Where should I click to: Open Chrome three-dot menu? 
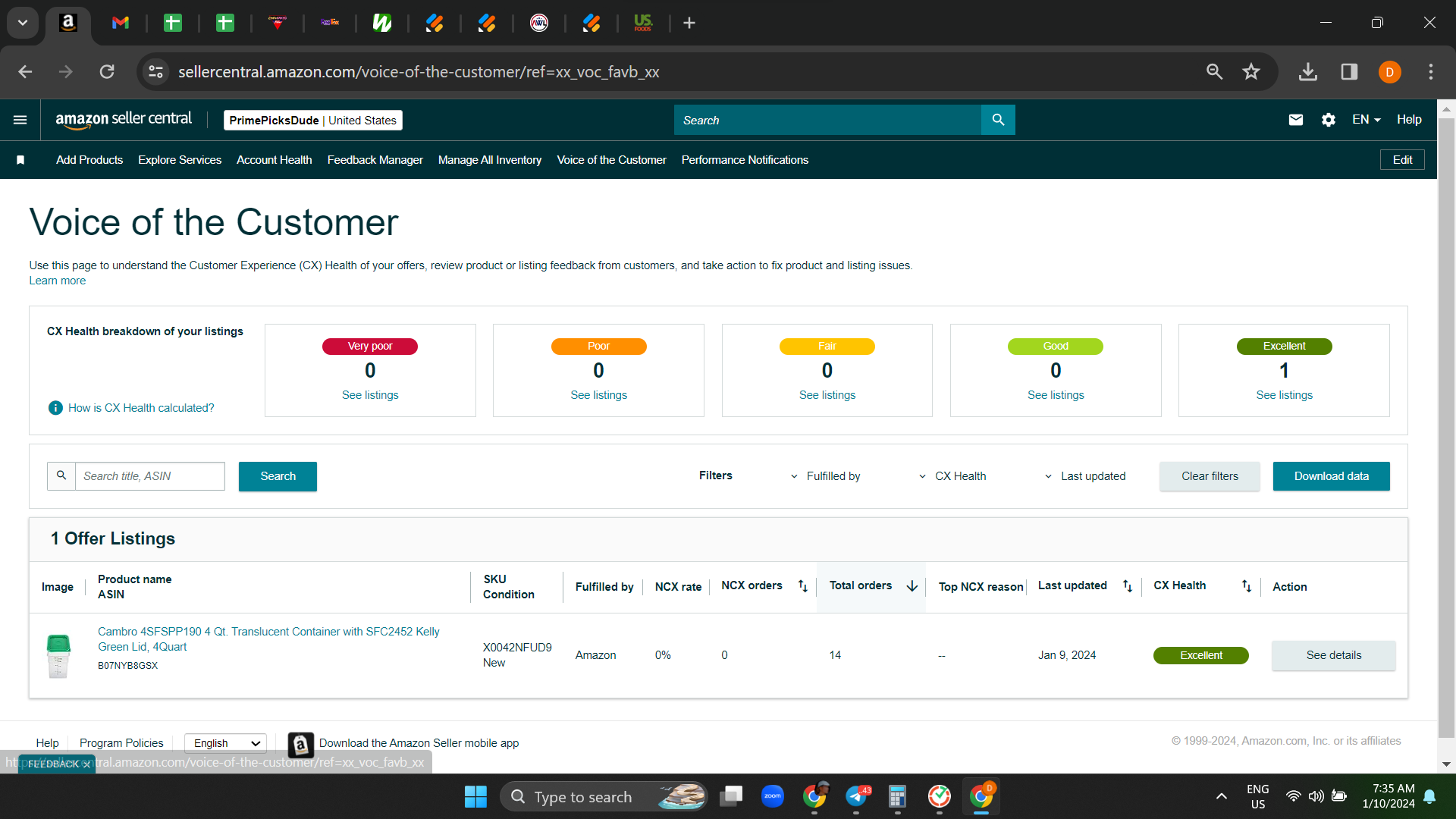click(1431, 72)
